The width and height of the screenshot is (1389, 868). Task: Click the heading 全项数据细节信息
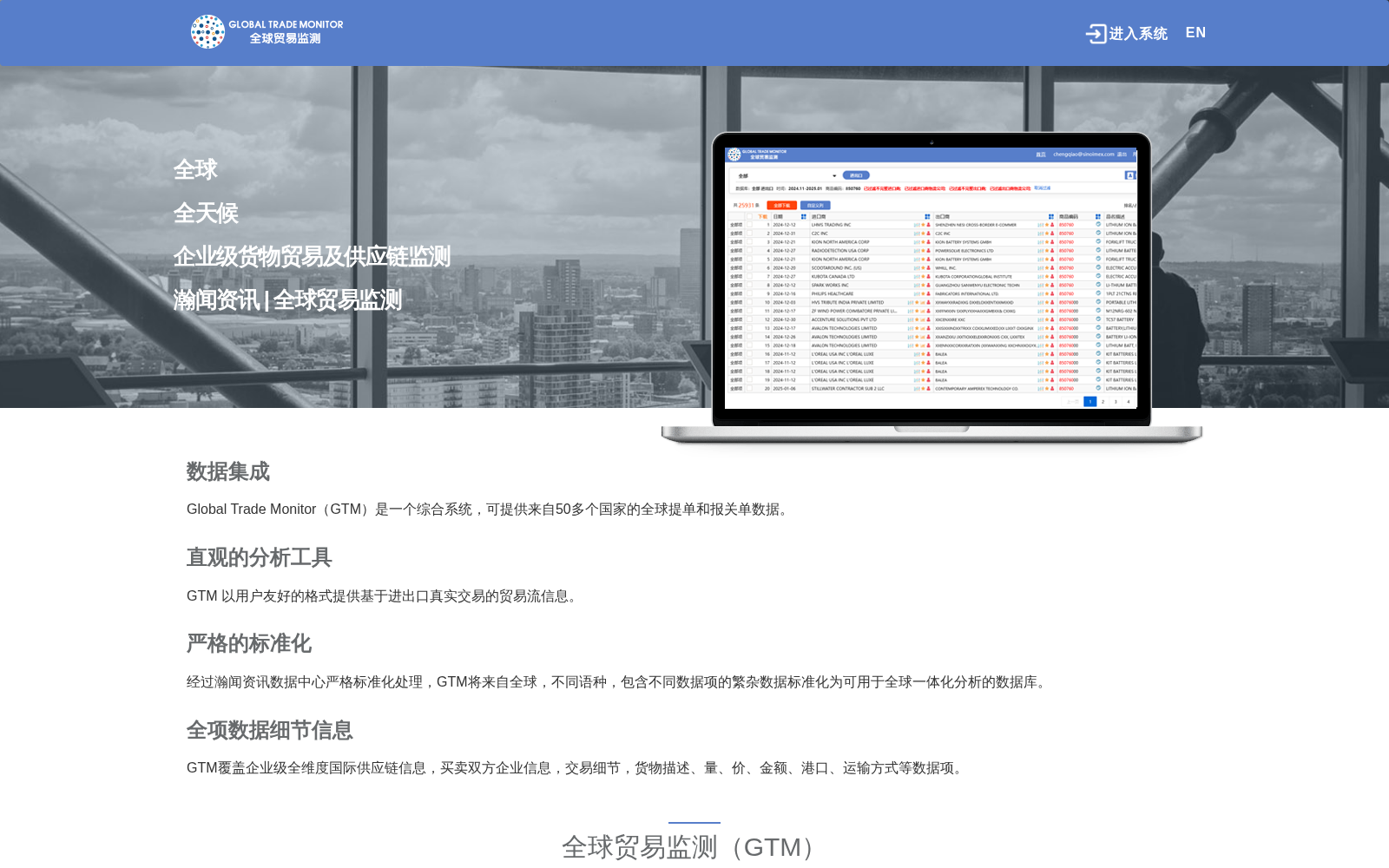tap(270, 730)
